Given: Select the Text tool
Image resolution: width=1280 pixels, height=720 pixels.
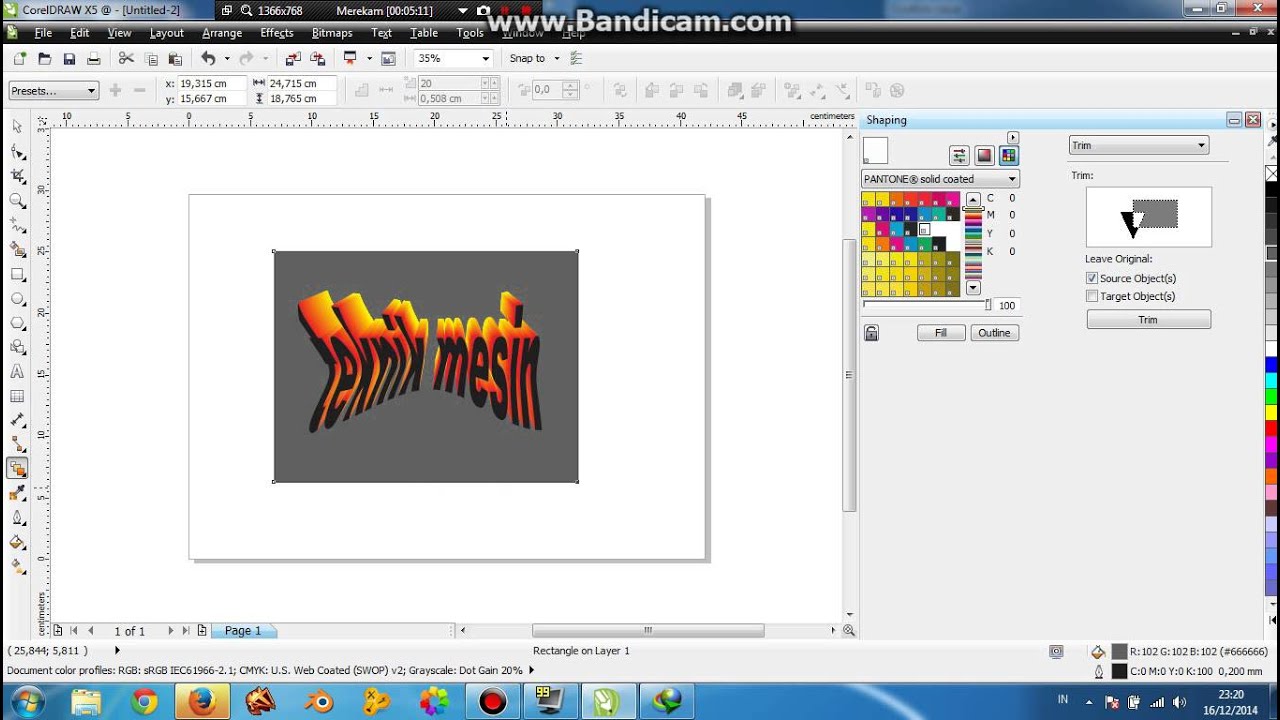Looking at the screenshot, I should pos(17,371).
